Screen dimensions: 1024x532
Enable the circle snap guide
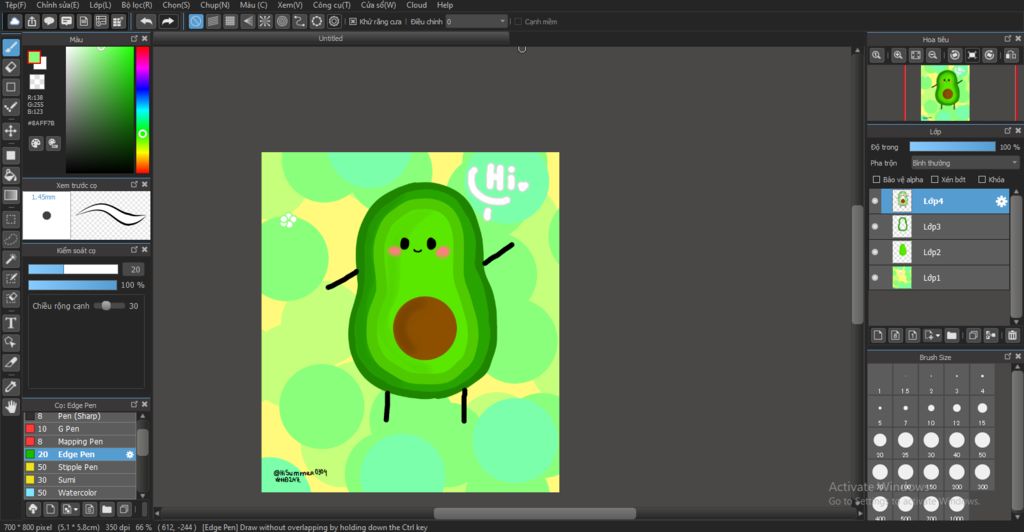[282, 22]
